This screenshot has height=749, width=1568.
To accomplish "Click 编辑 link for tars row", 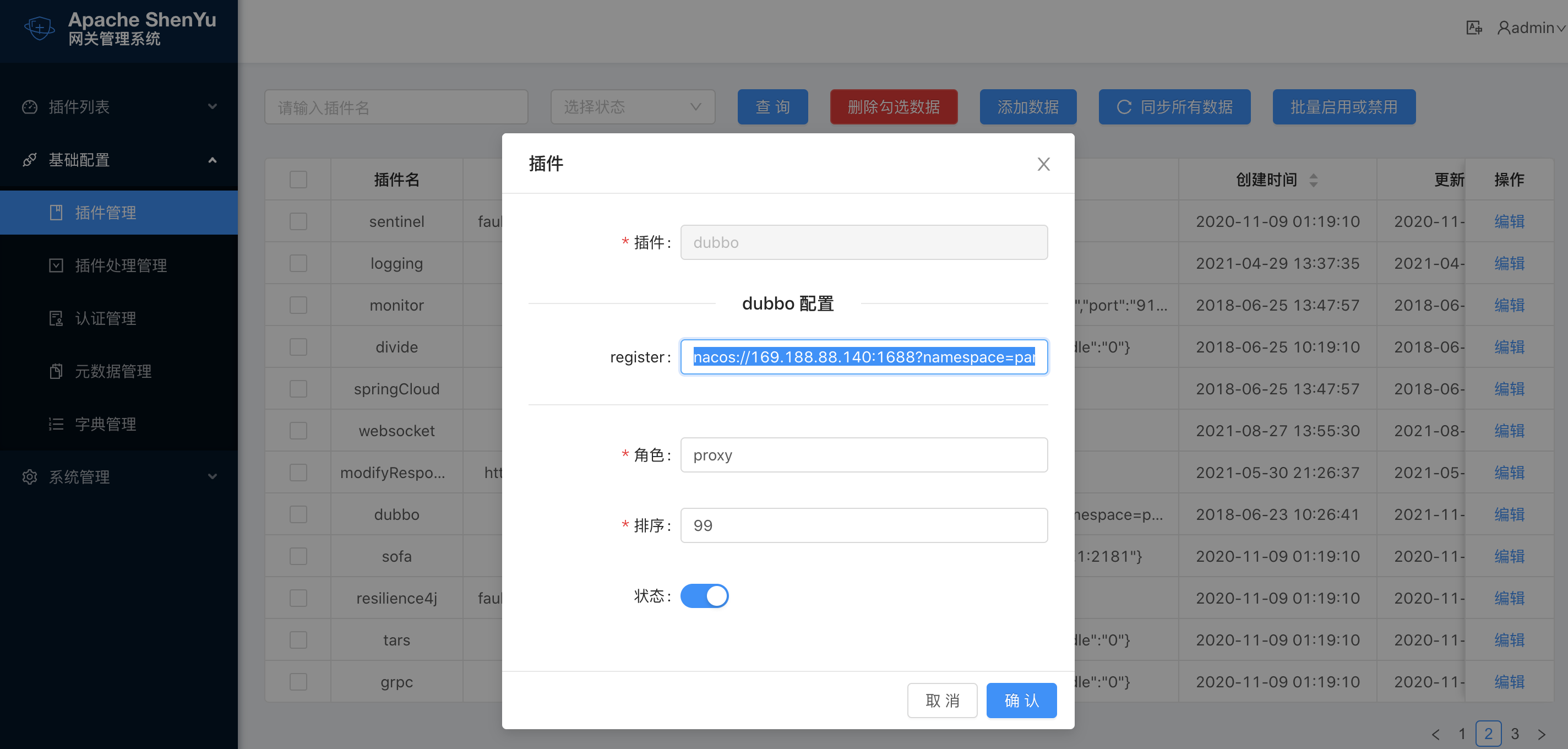I will [1510, 640].
